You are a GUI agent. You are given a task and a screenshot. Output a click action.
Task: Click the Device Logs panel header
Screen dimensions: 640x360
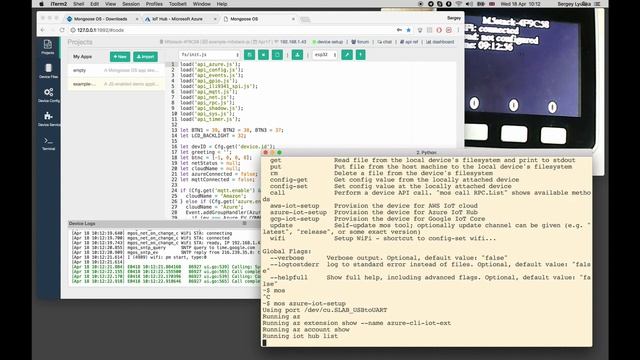163,223
